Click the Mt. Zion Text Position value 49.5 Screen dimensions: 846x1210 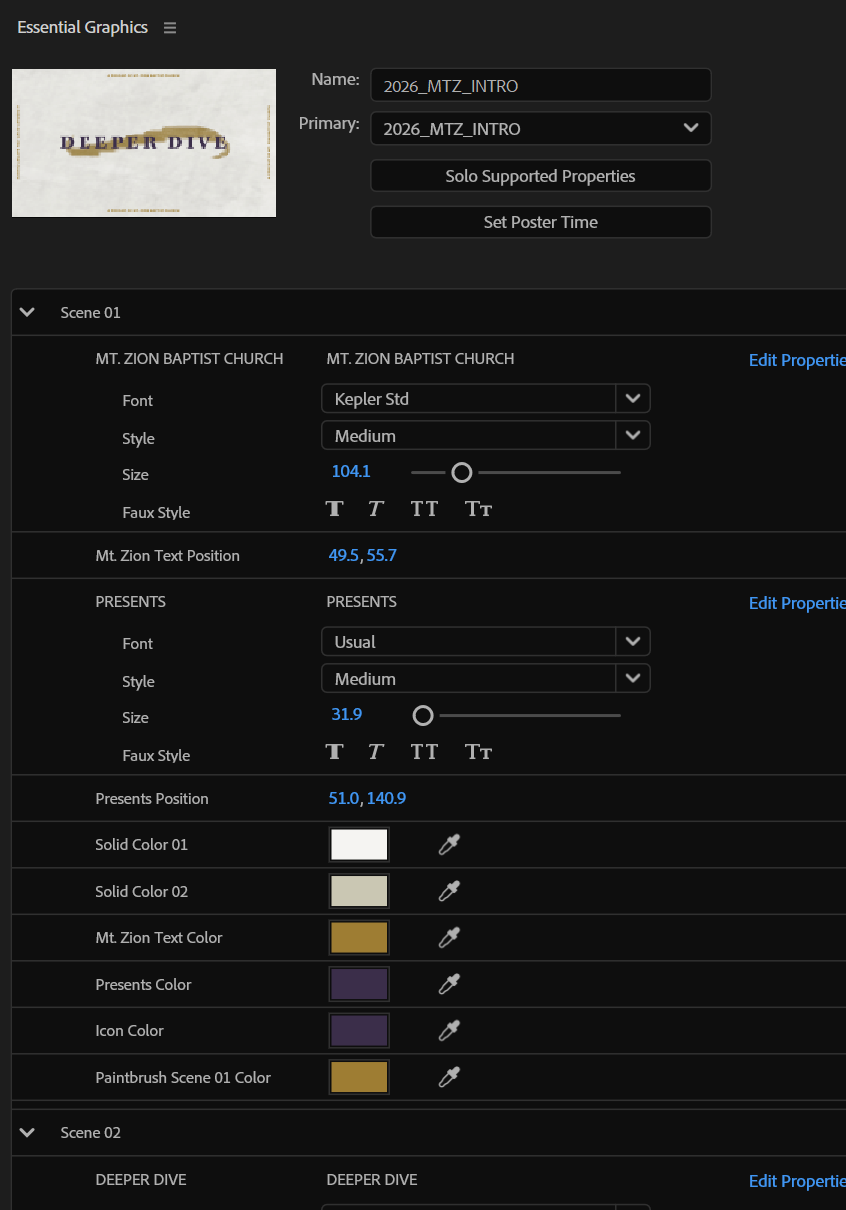(343, 555)
